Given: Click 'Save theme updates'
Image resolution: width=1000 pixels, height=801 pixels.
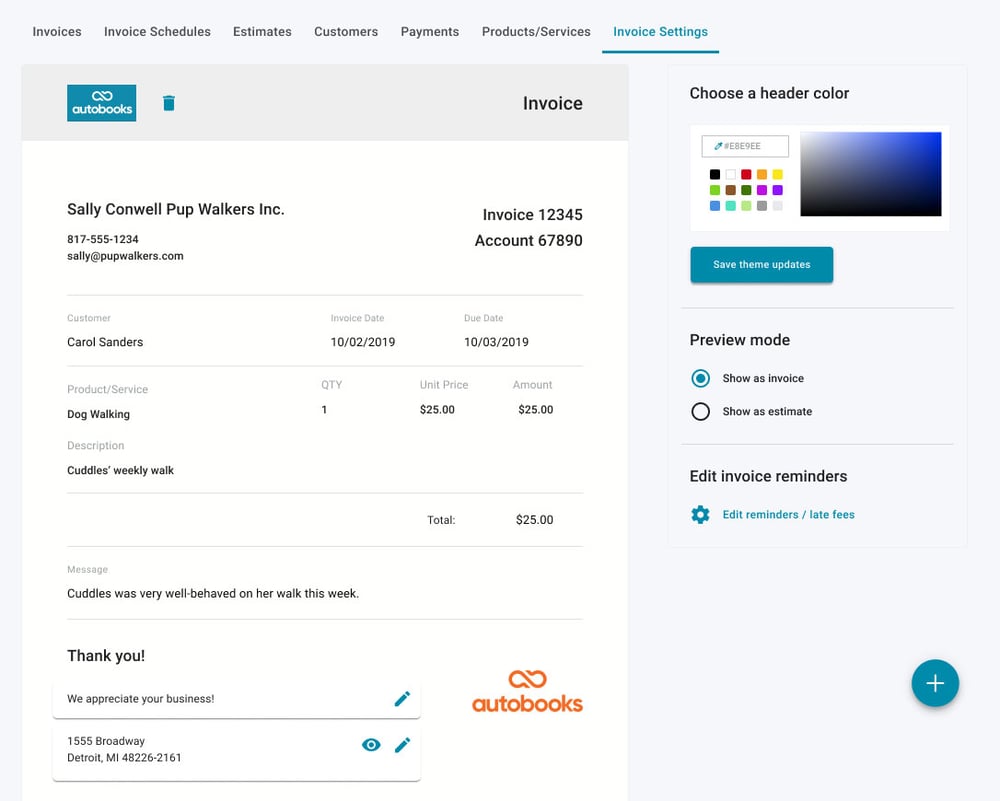Looking at the screenshot, I should [x=761, y=264].
